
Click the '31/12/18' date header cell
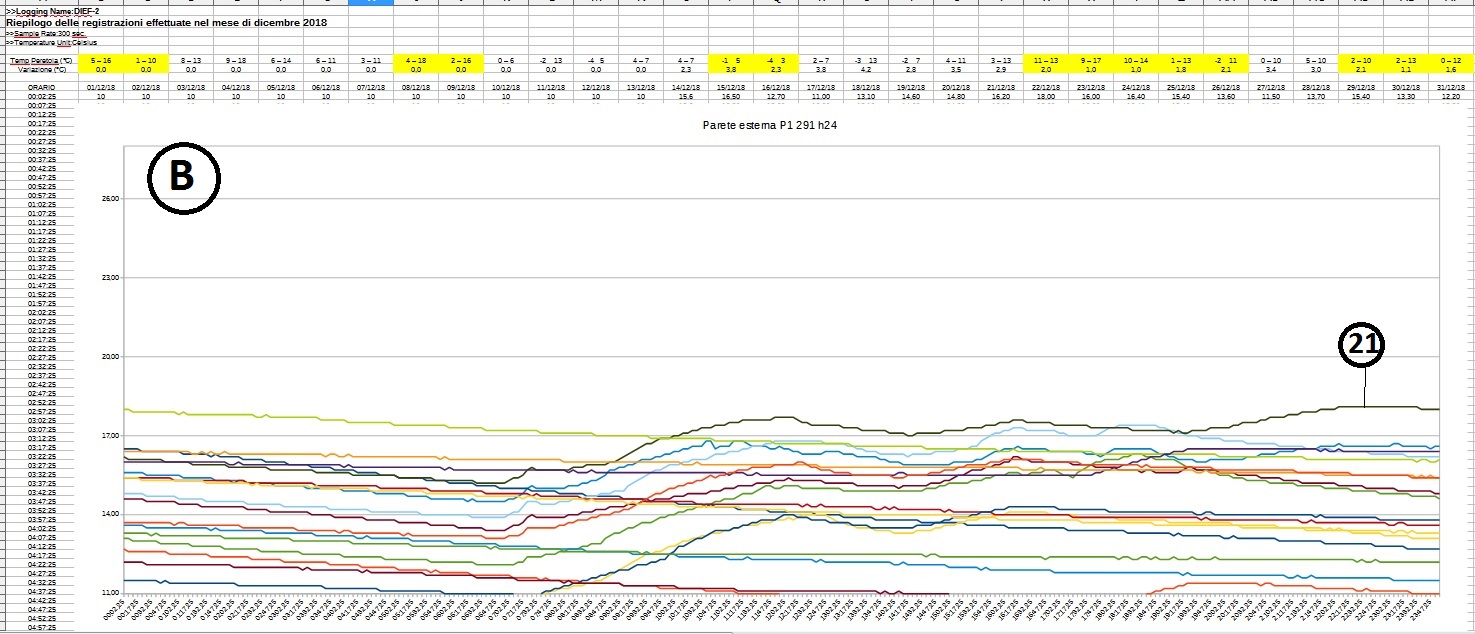point(1452,88)
